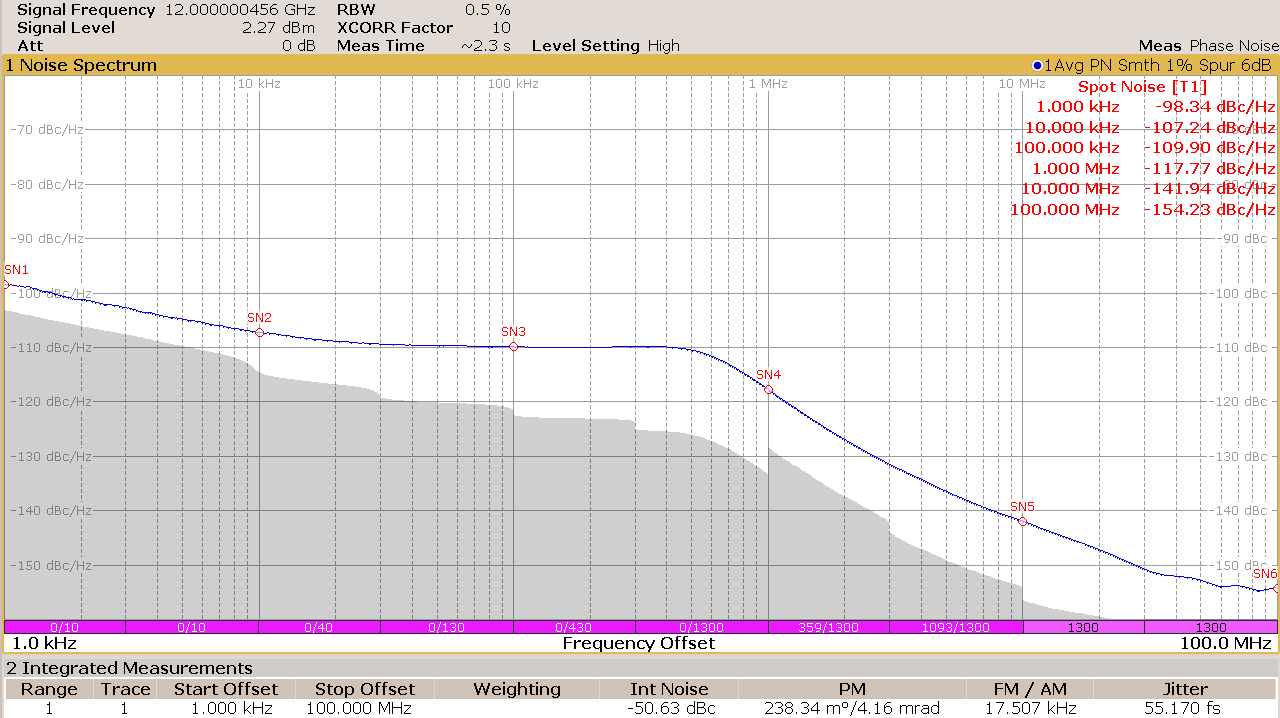Open the Meas Phase Noise selection
Viewport: 1280px width, 718px height.
click(1208, 46)
